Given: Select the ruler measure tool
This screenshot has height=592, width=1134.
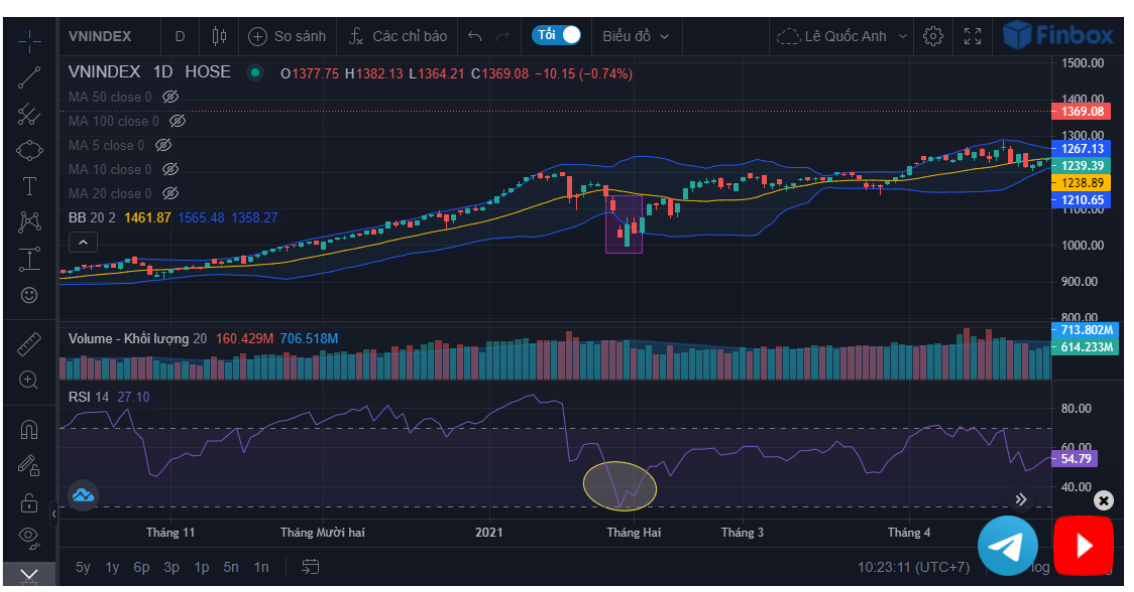Looking at the screenshot, I should [x=29, y=344].
